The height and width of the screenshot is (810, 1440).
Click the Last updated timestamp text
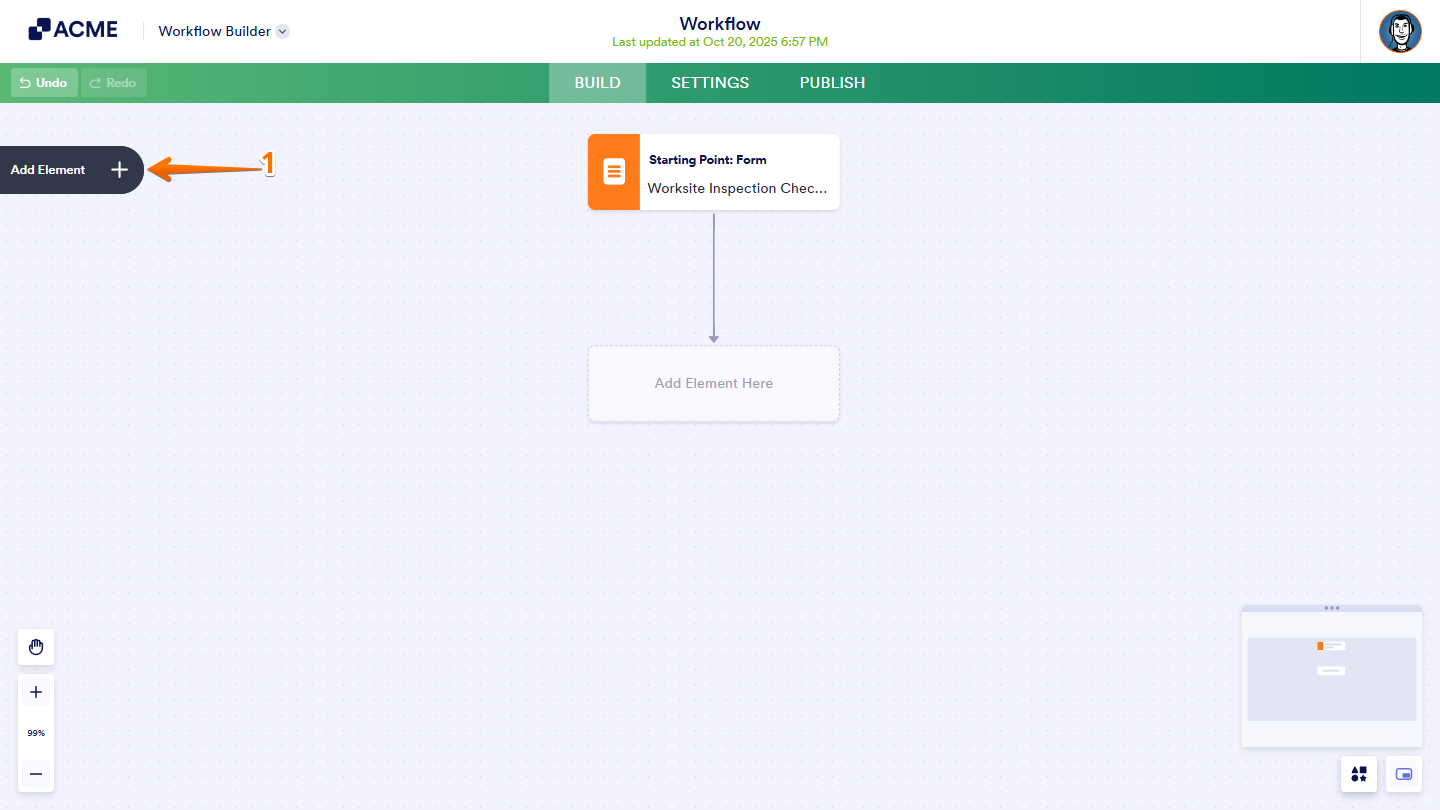point(720,42)
